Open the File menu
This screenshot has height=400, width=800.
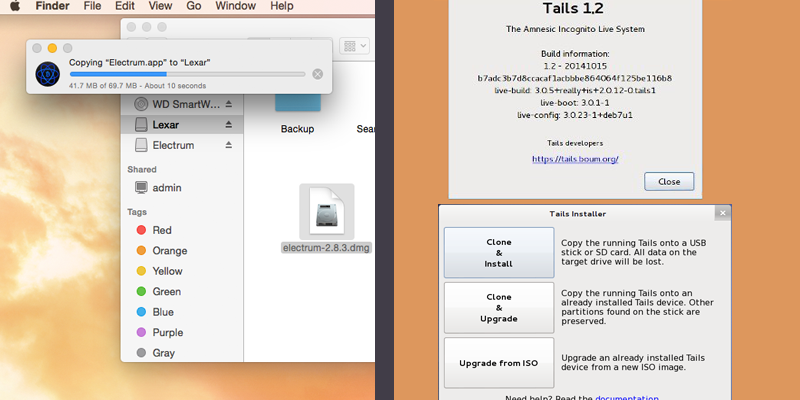(92, 6)
